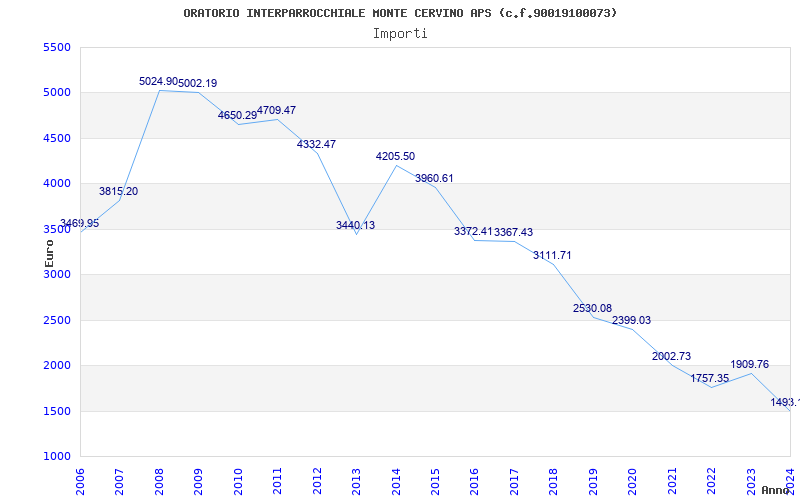
Task: Click the 3000 y-axis tick label
Action: click(57, 274)
